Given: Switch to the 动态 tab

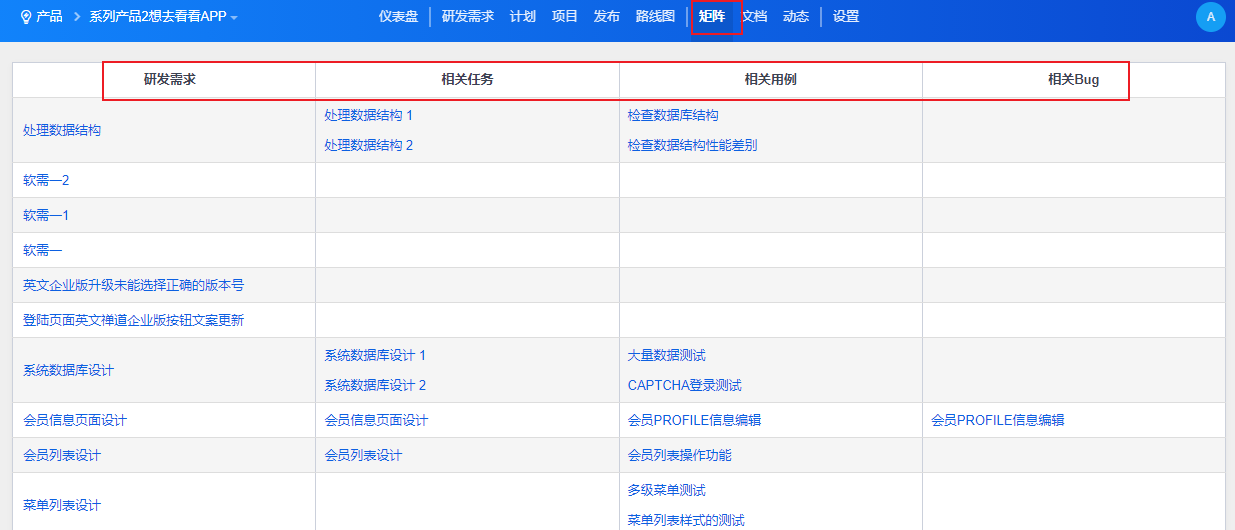Looking at the screenshot, I should click(x=796, y=17).
